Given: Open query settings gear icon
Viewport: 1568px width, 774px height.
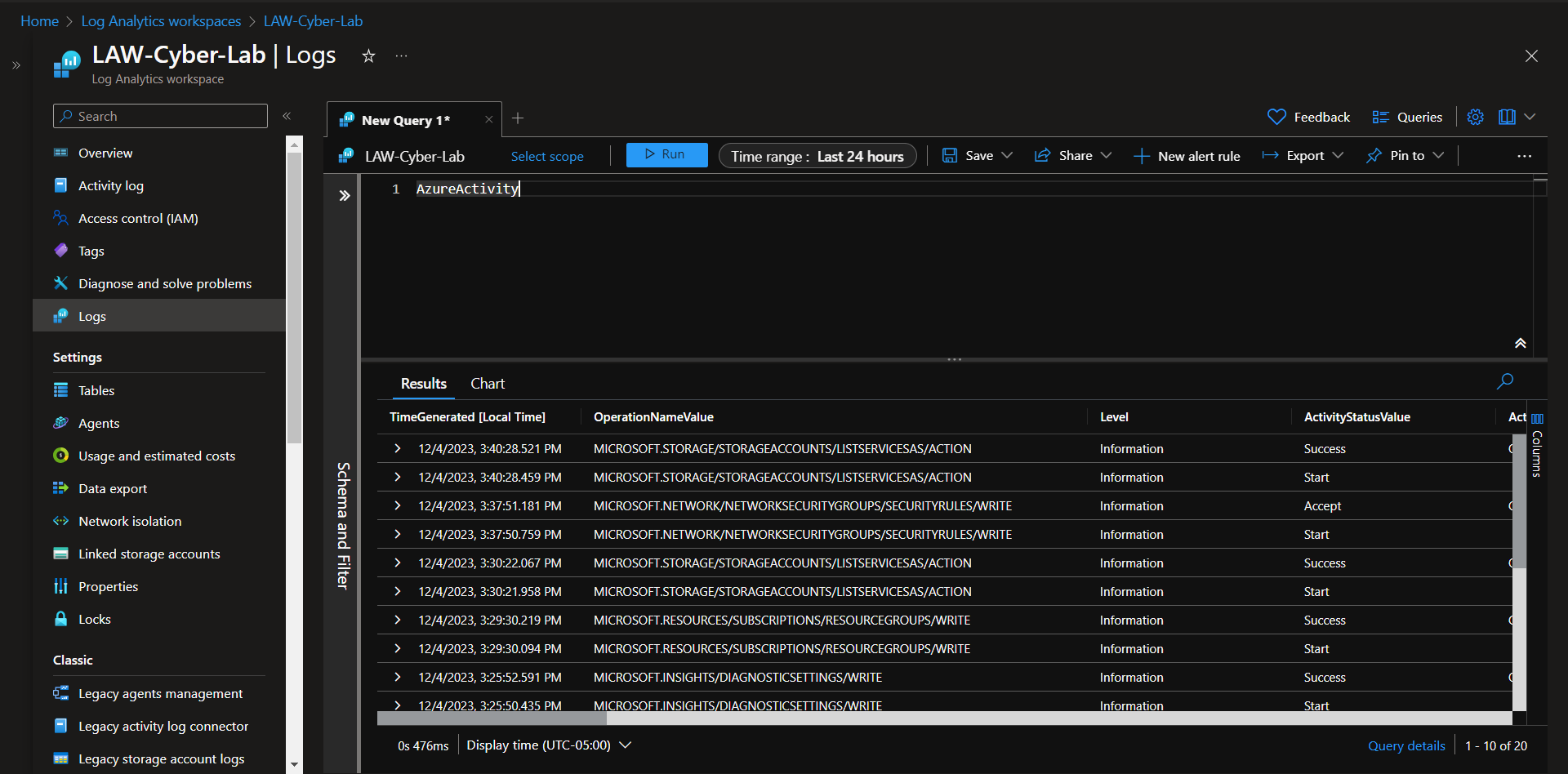Looking at the screenshot, I should coord(1475,117).
